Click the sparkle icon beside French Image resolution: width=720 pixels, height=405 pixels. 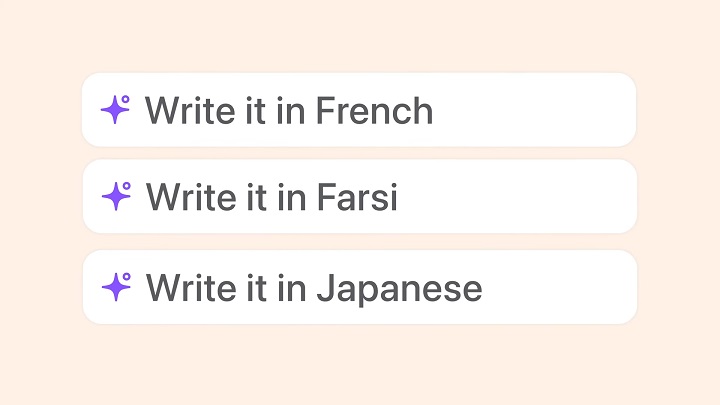pyautogui.click(x=116, y=109)
